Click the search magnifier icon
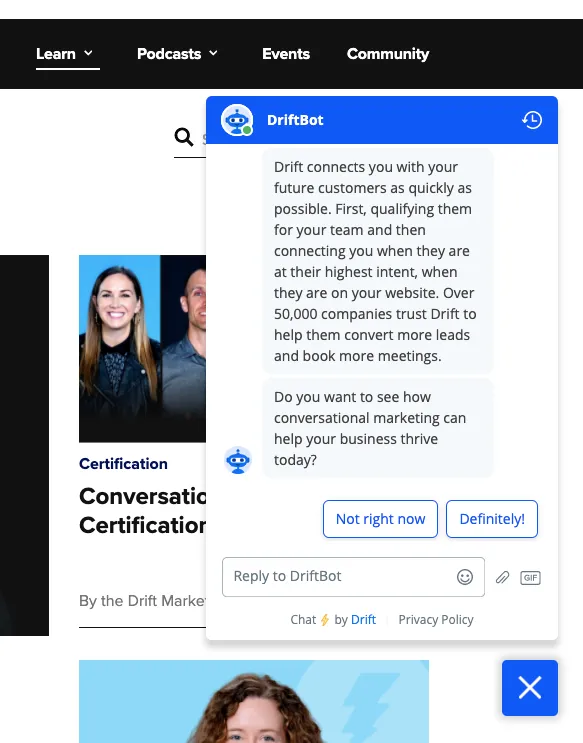 (x=184, y=137)
